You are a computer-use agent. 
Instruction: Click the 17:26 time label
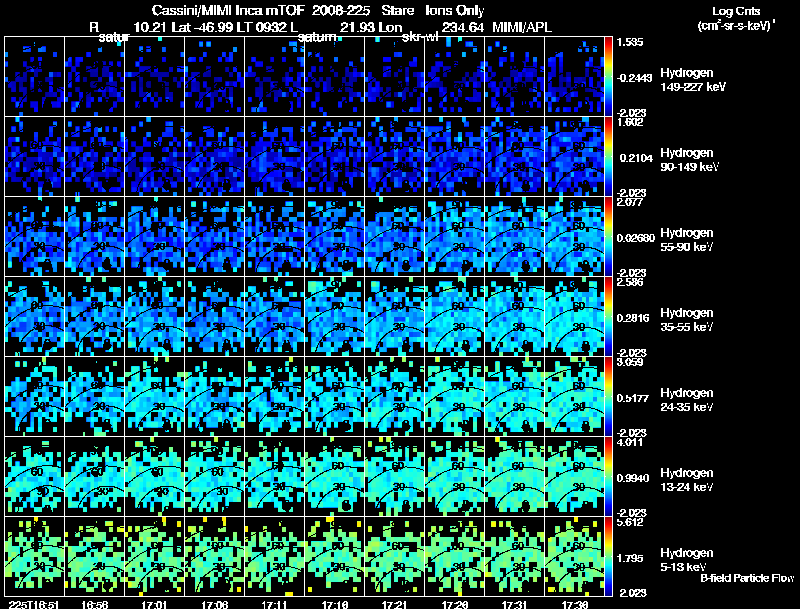[x=455, y=604]
